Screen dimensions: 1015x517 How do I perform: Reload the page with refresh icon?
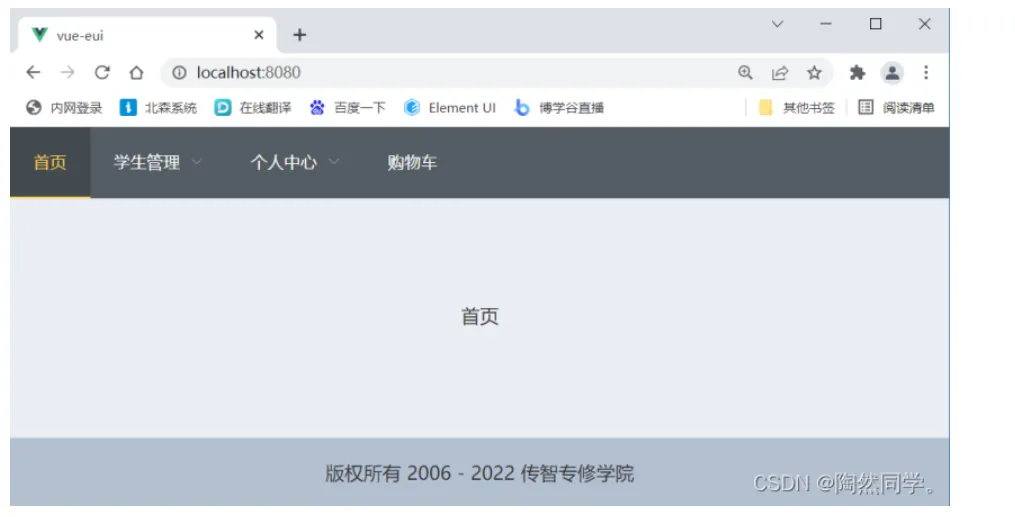tap(102, 72)
